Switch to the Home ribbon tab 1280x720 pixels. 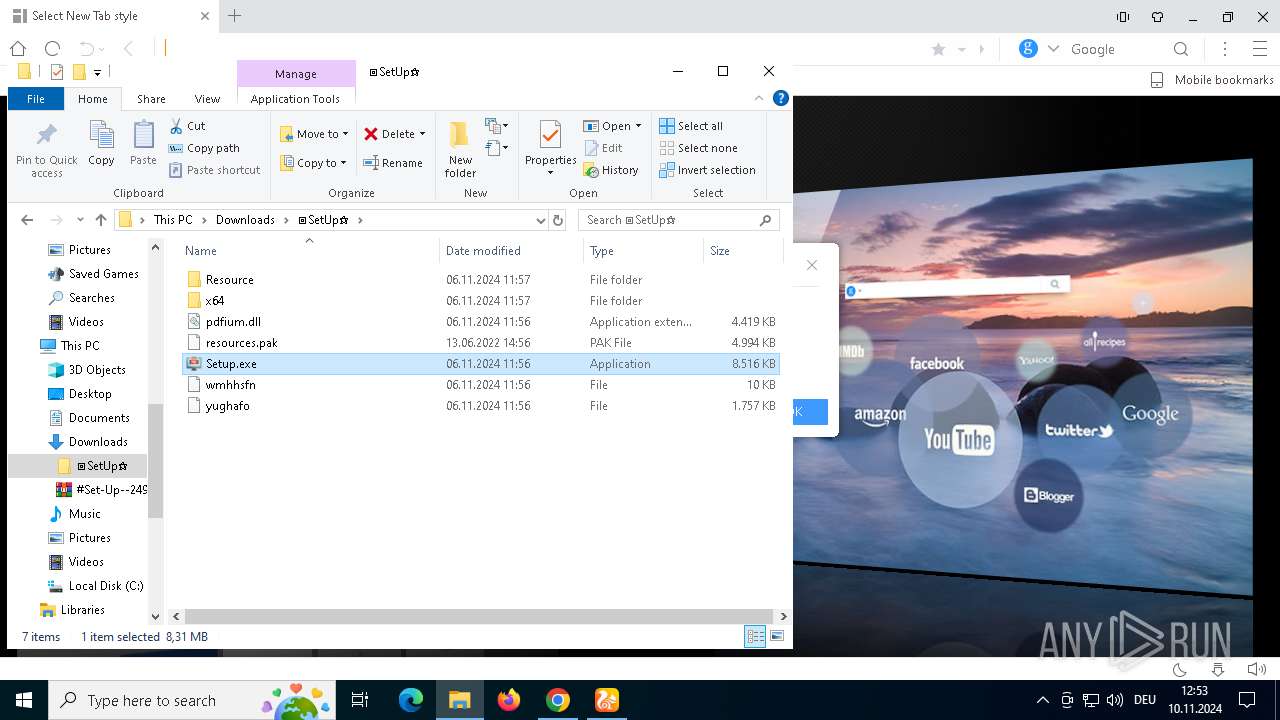coord(93,98)
